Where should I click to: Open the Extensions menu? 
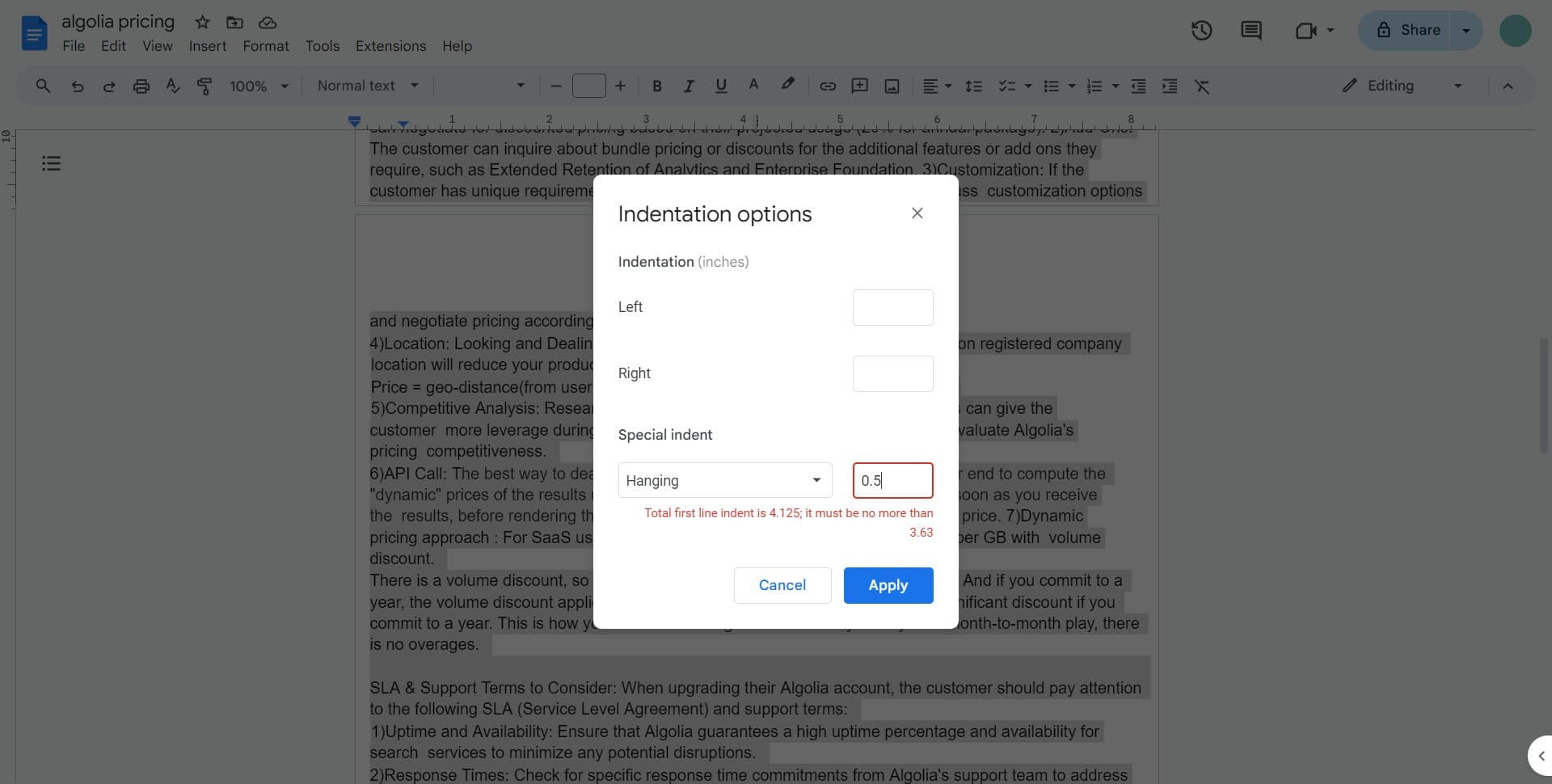pyautogui.click(x=390, y=46)
